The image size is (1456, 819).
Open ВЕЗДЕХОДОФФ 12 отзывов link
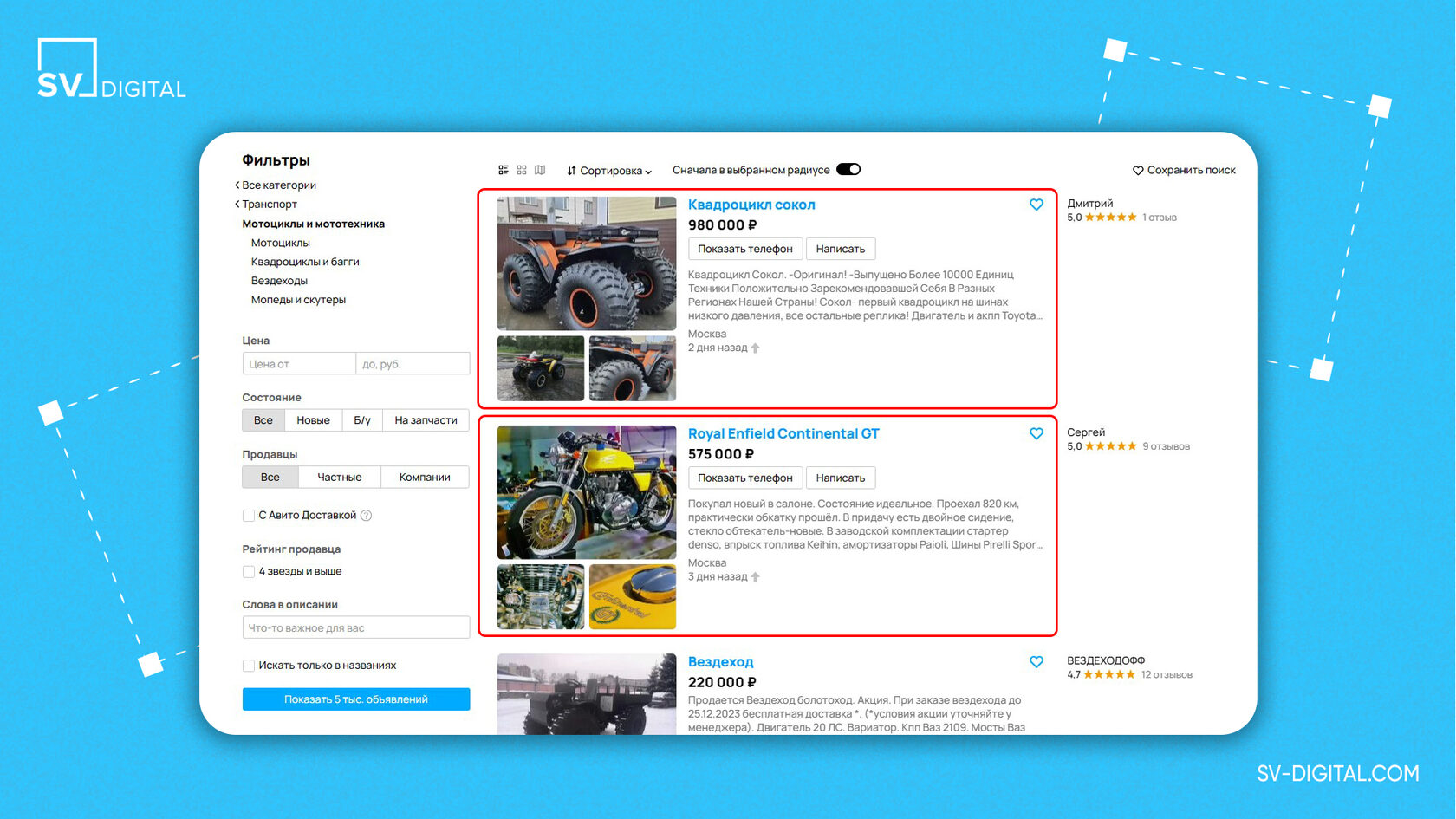pyautogui.click(x=1167, y=674)
